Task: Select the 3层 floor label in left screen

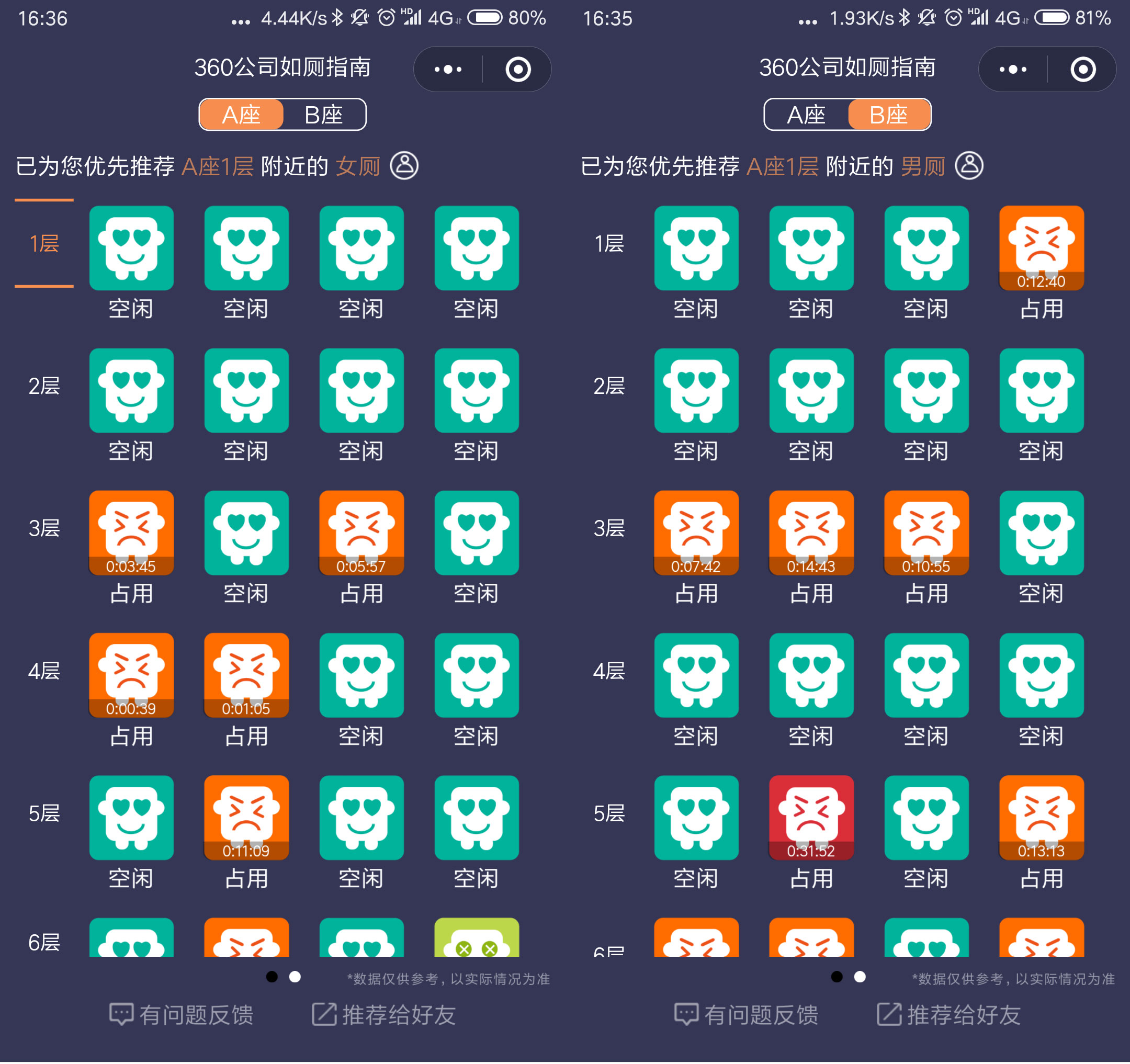Action: [x=44, y=528]
